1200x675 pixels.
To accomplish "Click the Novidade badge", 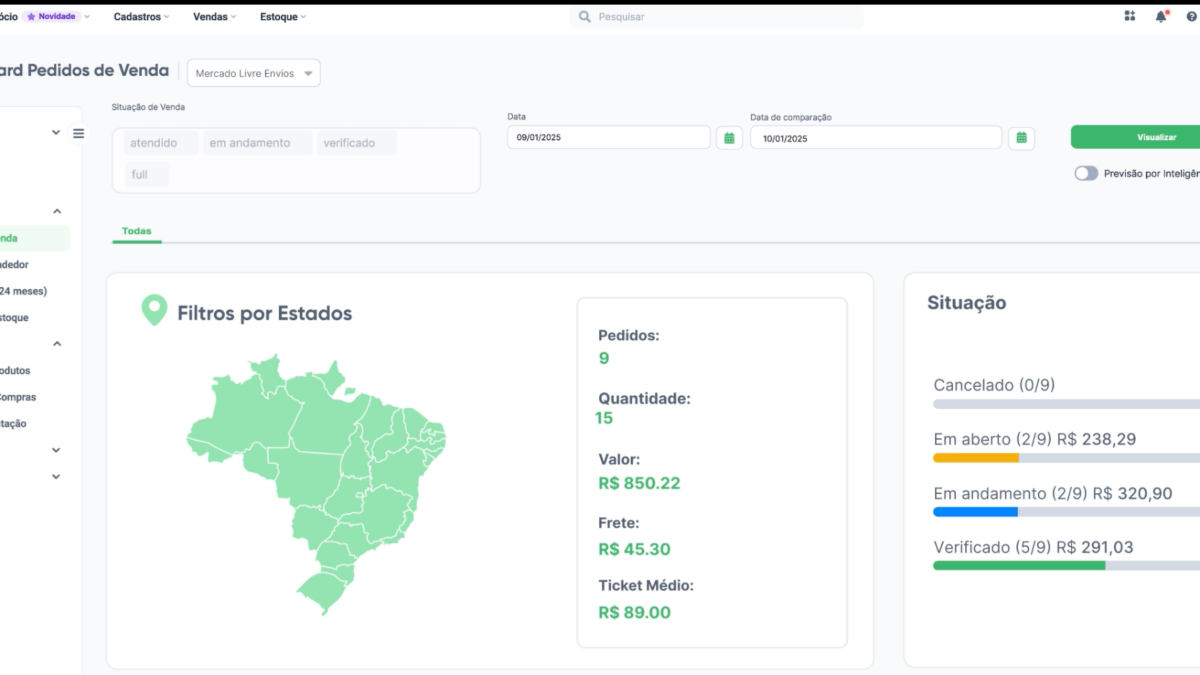I will click(52, 16).
